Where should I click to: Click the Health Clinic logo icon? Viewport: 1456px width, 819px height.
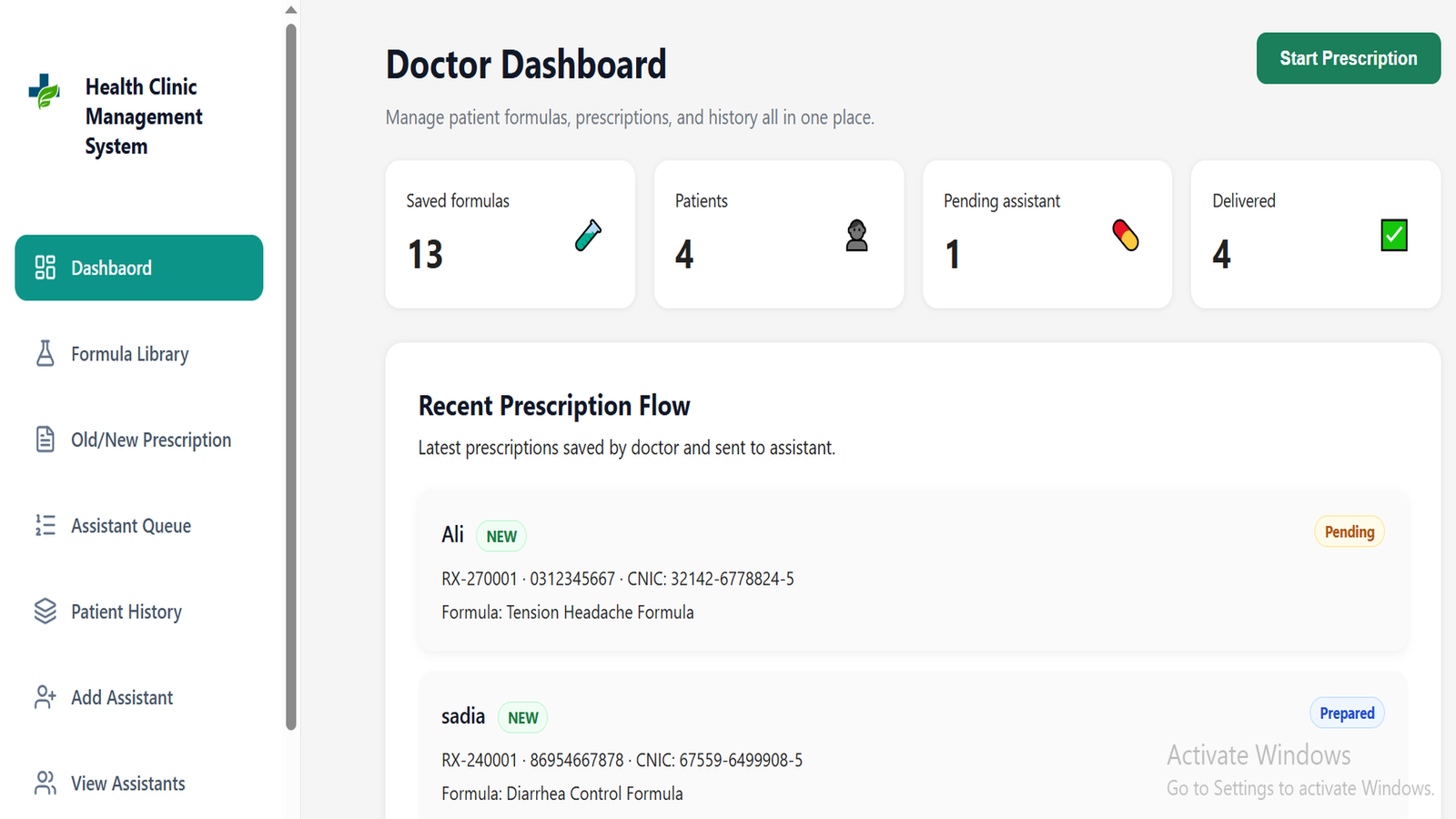(44, 91)
